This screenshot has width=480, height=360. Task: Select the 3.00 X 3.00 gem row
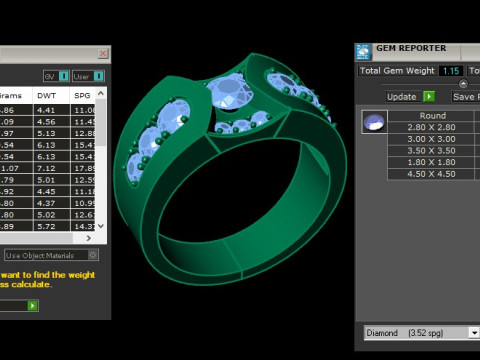[x=431, y=139]
